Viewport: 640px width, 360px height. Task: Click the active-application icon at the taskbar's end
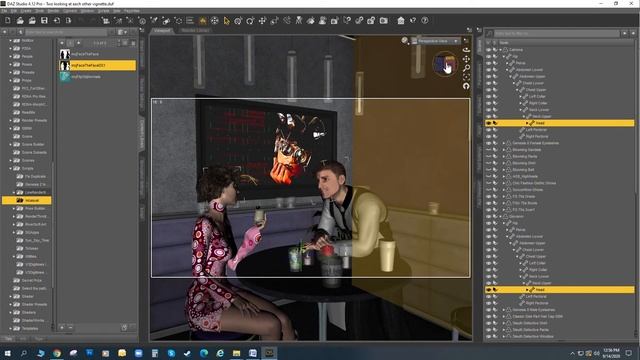click(269, 353)
